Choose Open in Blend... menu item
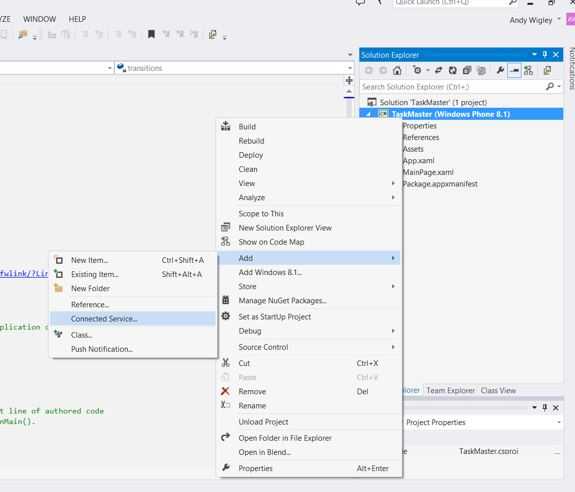This screenshot has width=575, height=492. pos(310,452)
